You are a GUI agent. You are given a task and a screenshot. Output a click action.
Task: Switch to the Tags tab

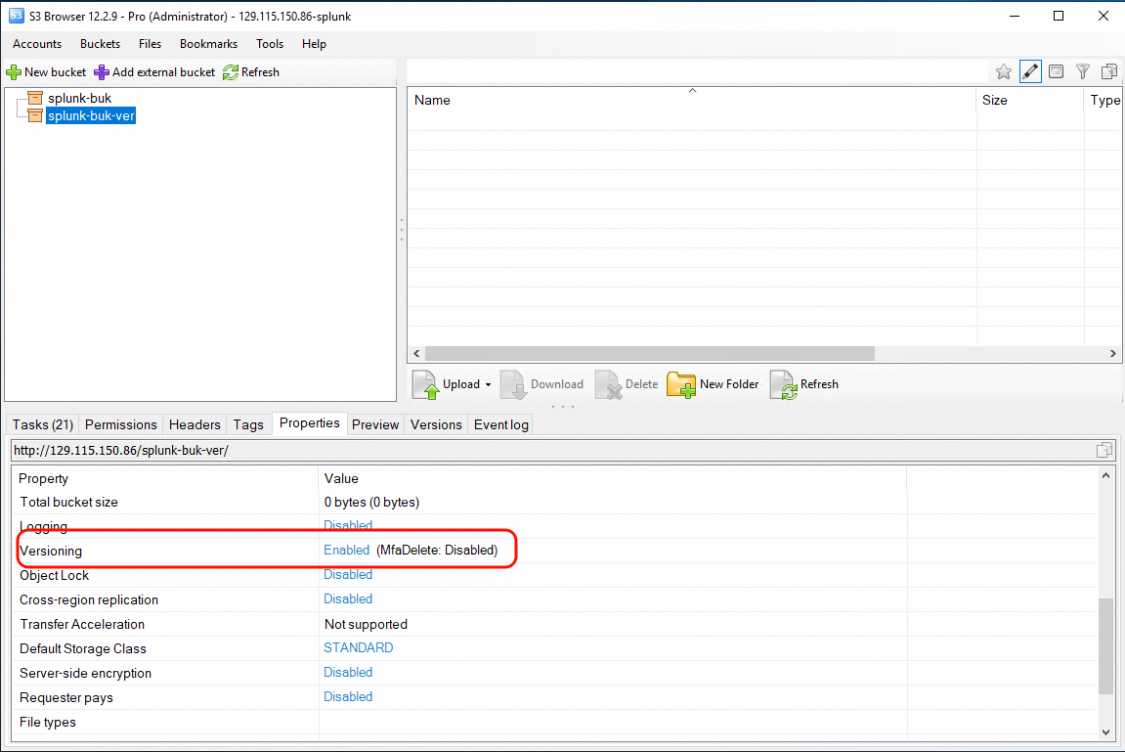click(248, 425)
